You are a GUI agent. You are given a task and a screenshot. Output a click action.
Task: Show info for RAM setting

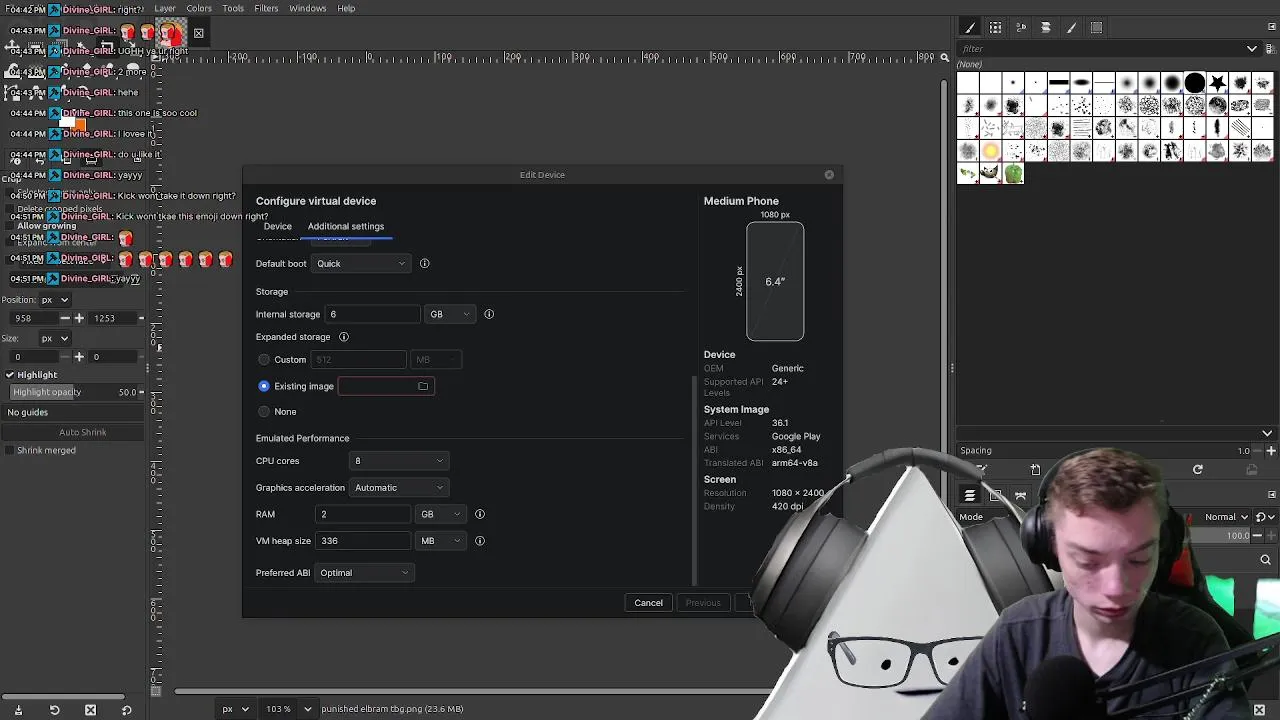480,514
